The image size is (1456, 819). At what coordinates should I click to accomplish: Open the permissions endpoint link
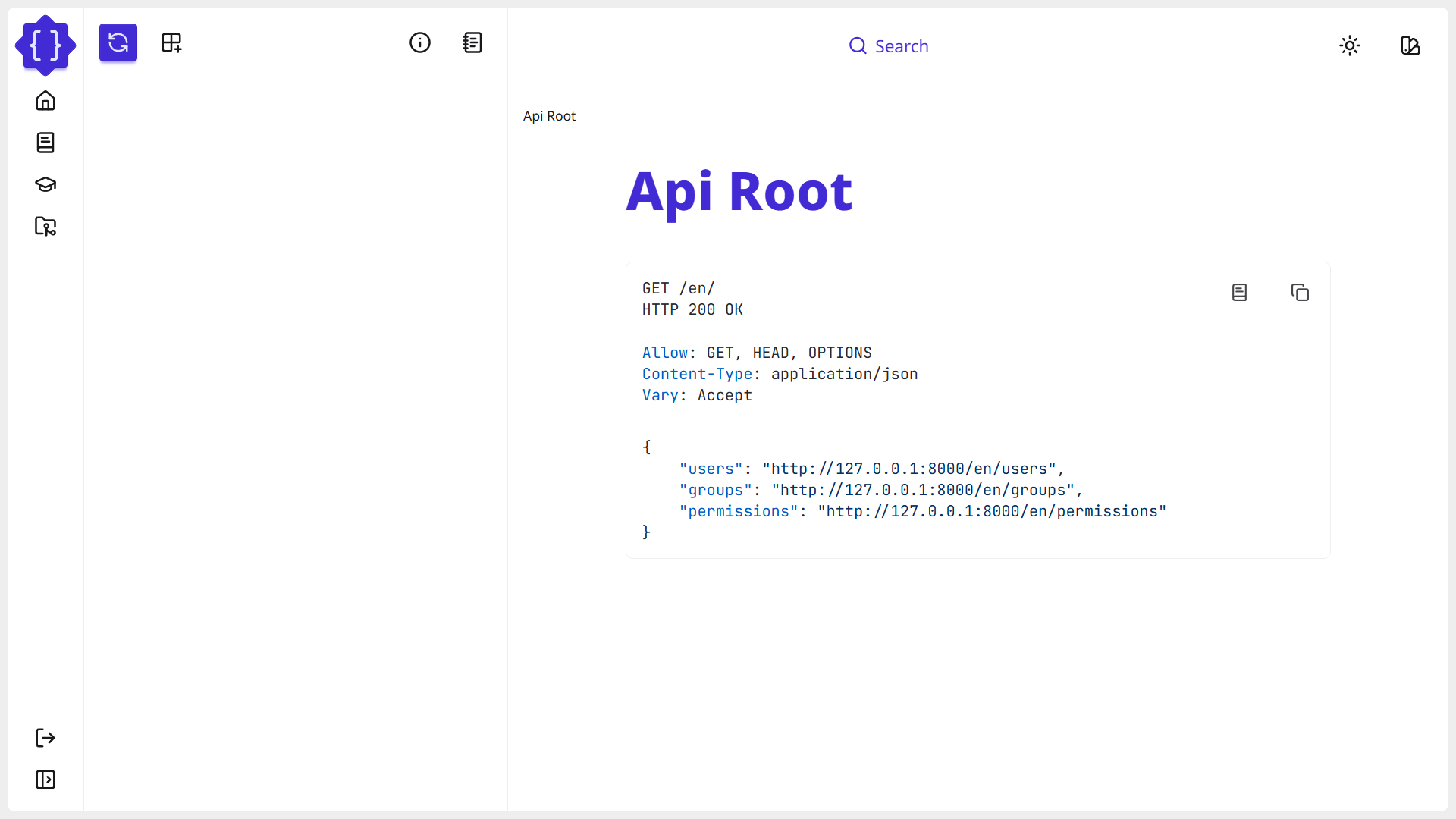[991, 511]
